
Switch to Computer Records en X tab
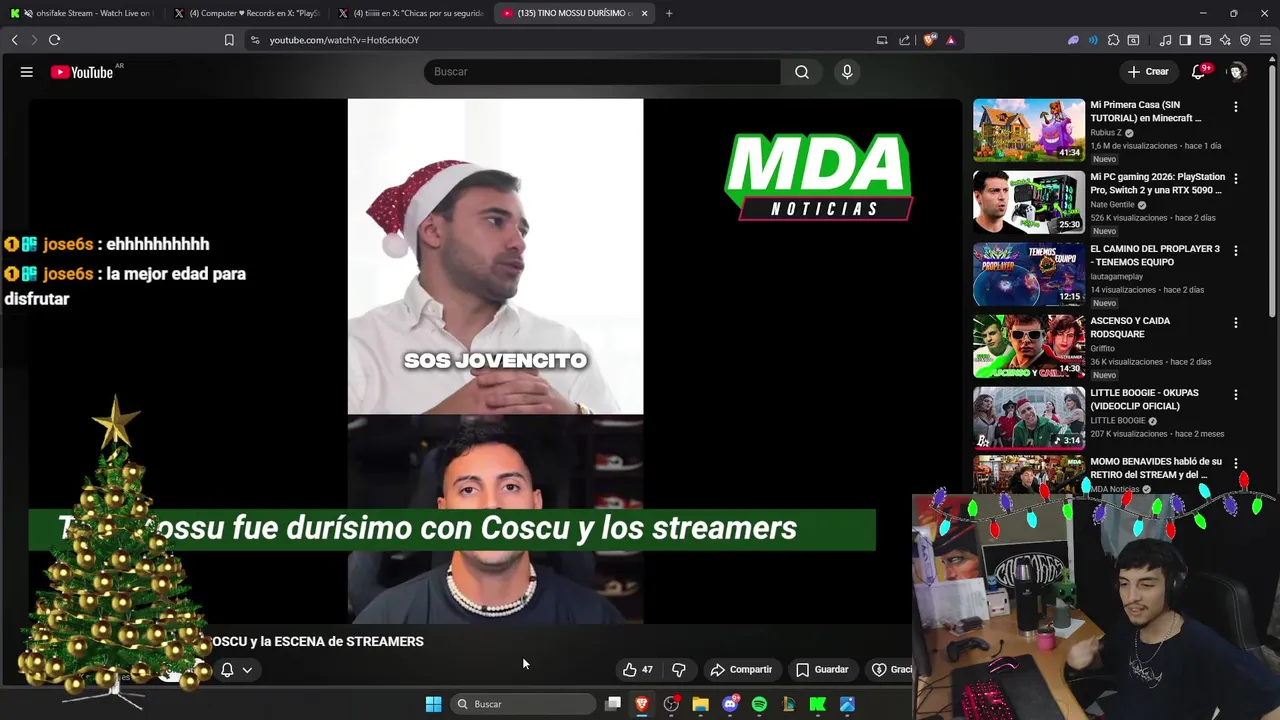[247, 13]
